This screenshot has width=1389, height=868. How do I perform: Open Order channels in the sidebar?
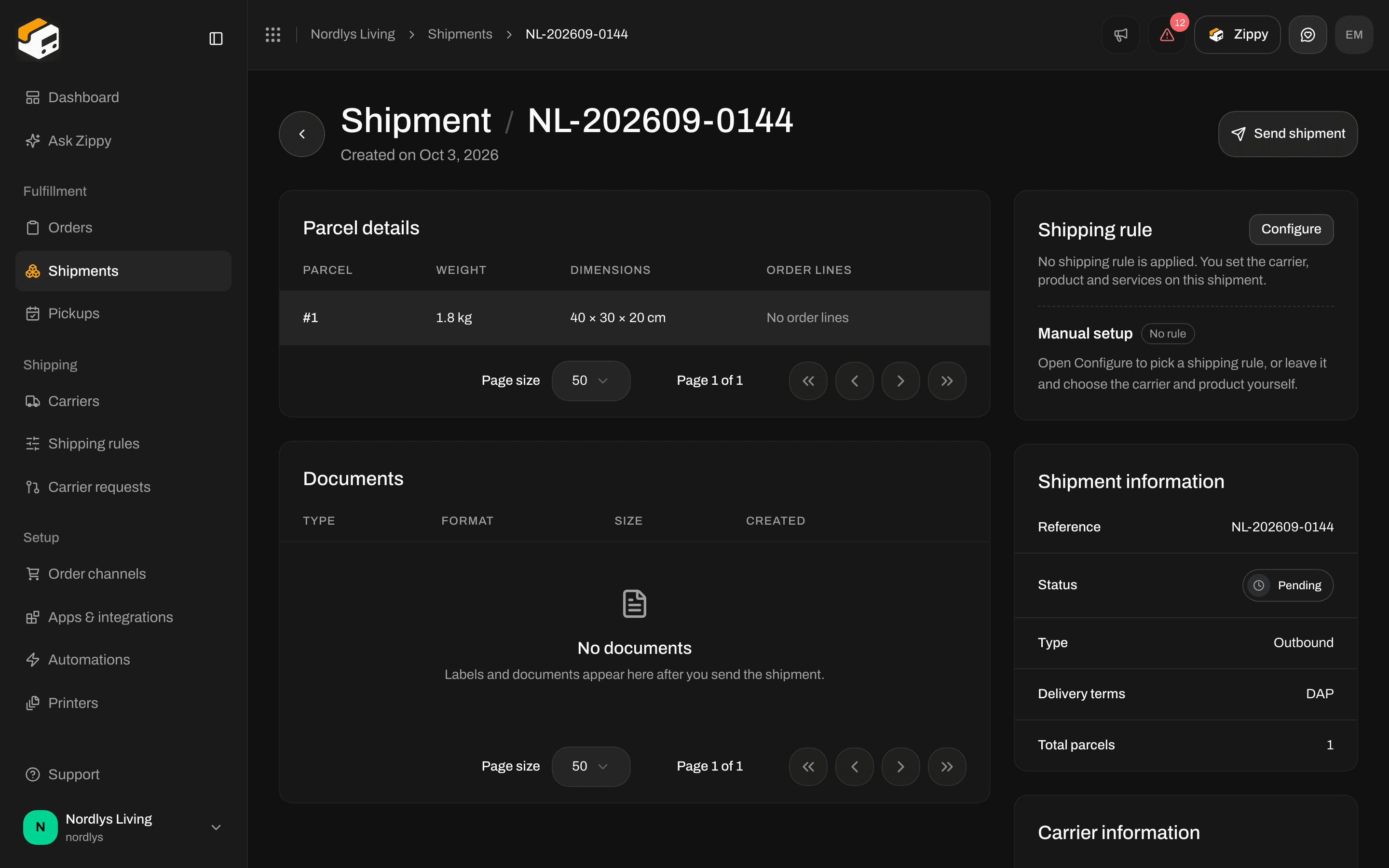[123, 573]
